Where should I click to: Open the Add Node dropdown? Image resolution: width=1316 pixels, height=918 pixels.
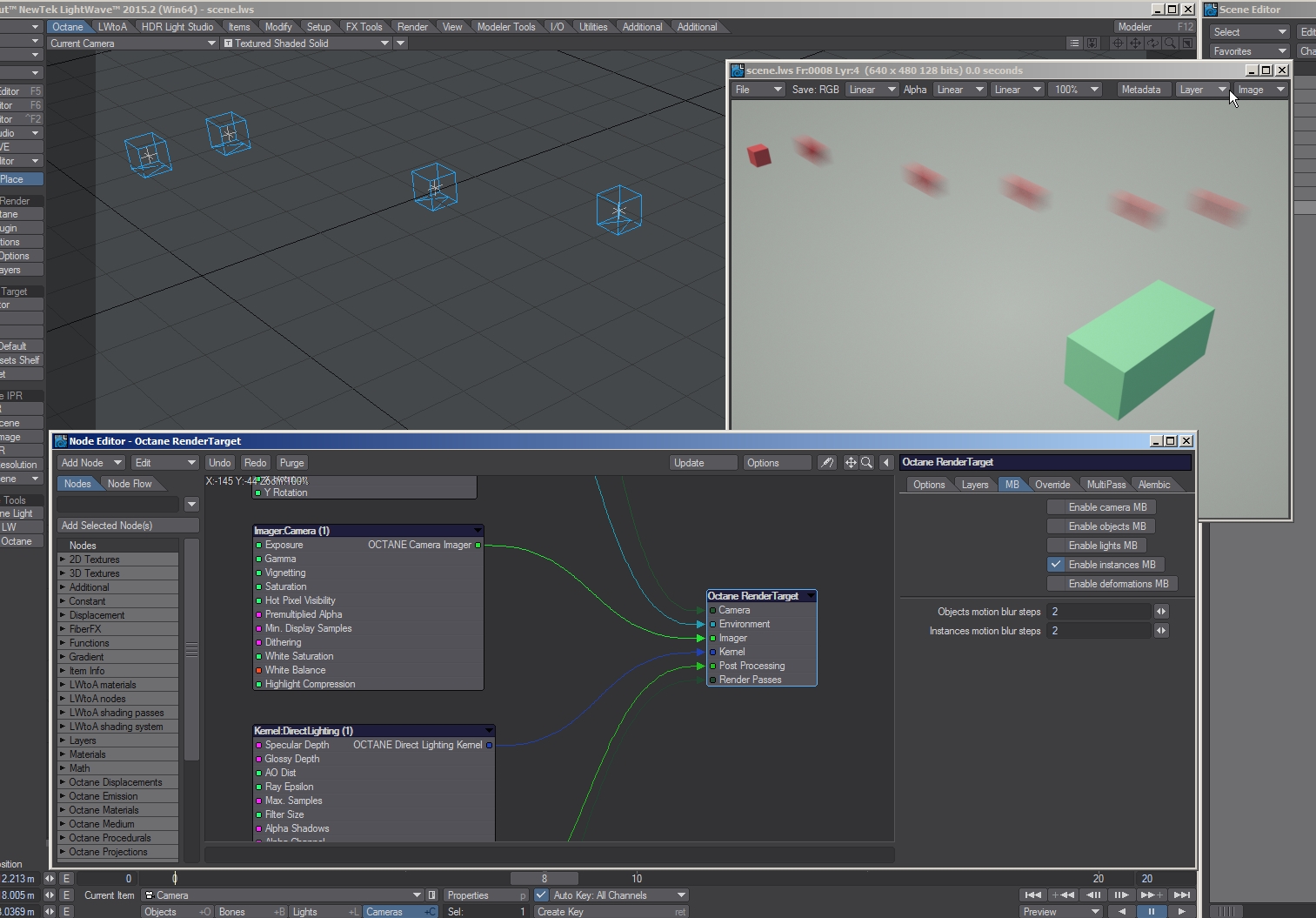91,463
